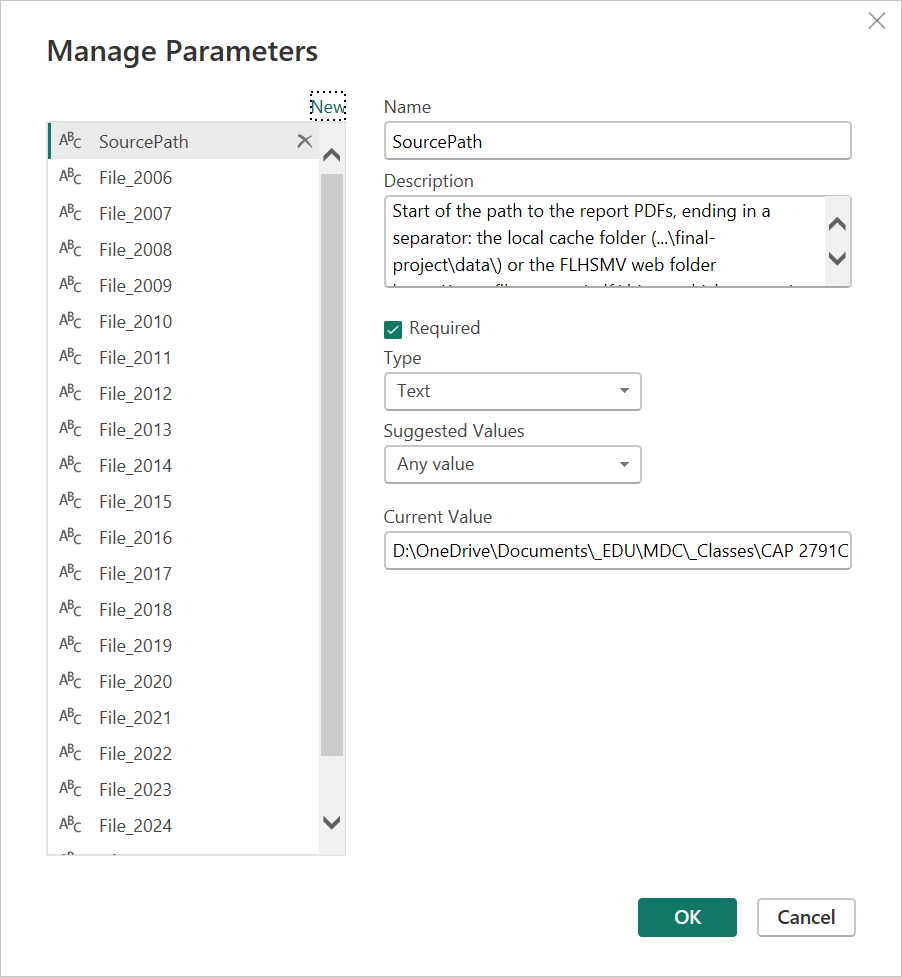Select the File_2006 parameter

coord(183,177)
